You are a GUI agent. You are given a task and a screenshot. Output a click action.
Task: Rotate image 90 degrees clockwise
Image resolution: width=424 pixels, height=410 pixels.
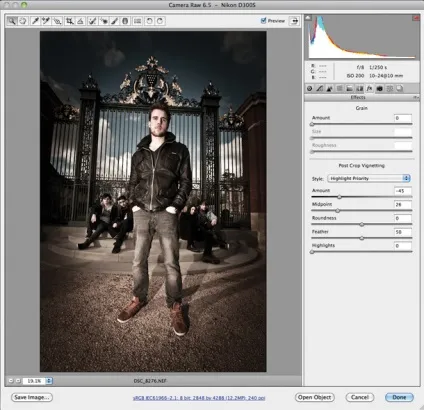click(x=160, y=21)
